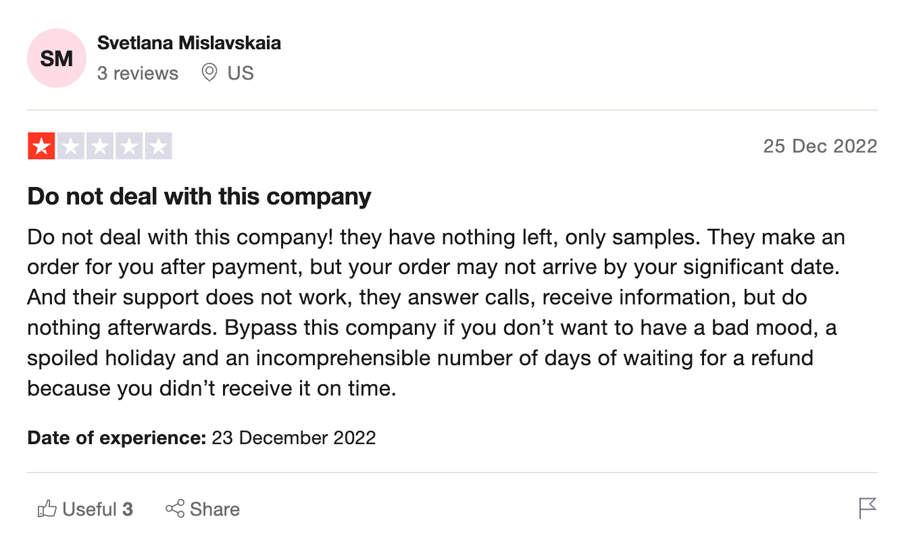Click the fourth grey star
This screenshot has height=536, width=900.
click(x=129, y=146)
